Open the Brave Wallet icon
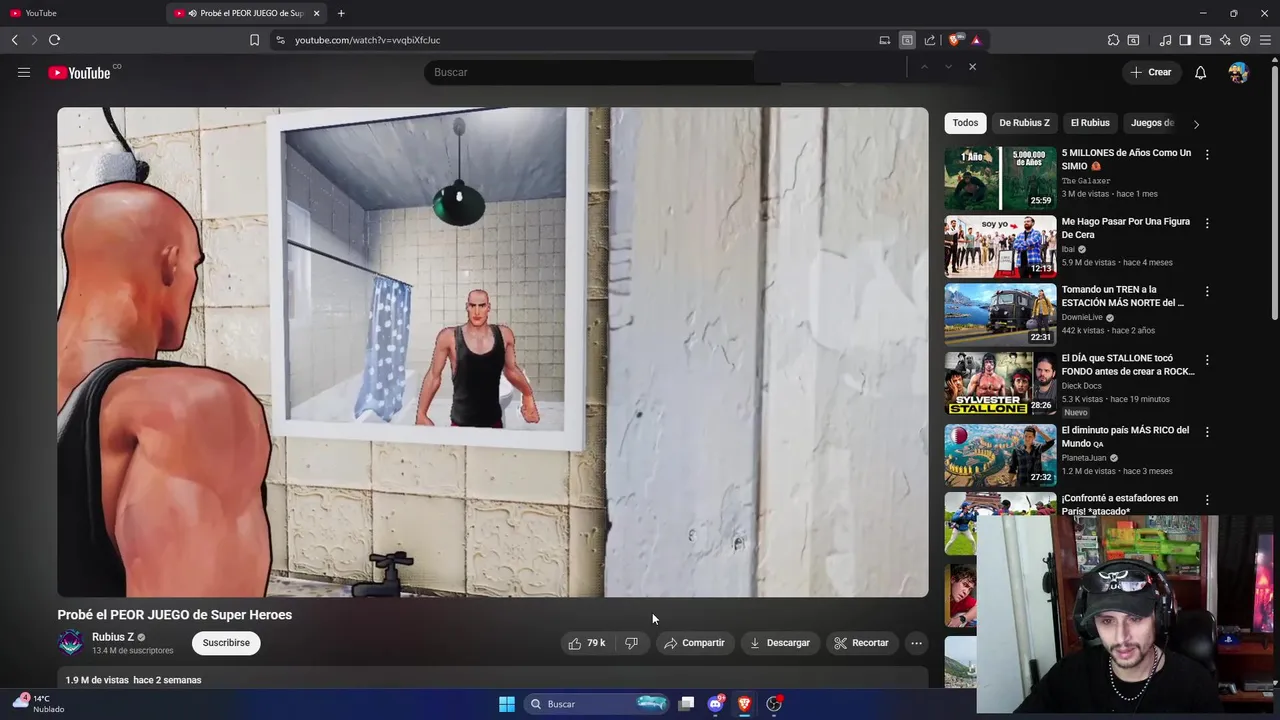Image resolution: width=1280 pixels, height=720 pixels. tap(1205, 40)
